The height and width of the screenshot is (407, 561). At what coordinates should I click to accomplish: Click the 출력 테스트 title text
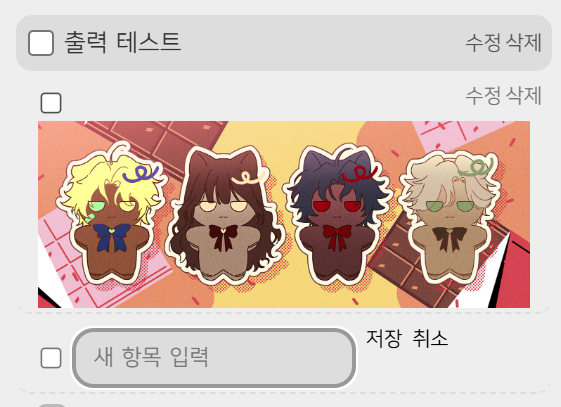pos(122,42)
